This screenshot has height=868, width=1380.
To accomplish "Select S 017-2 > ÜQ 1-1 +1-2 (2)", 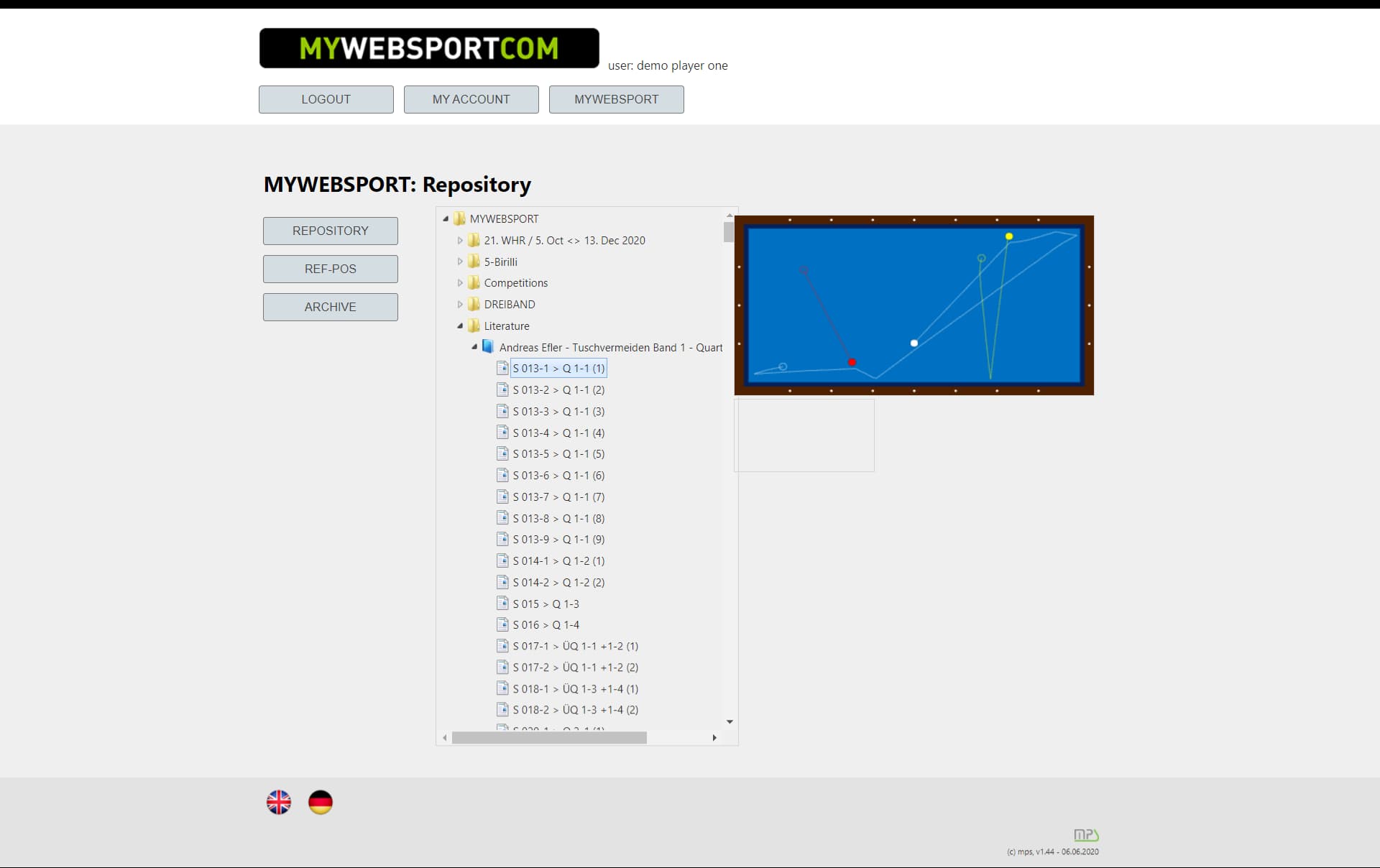I will coord(575,667).
